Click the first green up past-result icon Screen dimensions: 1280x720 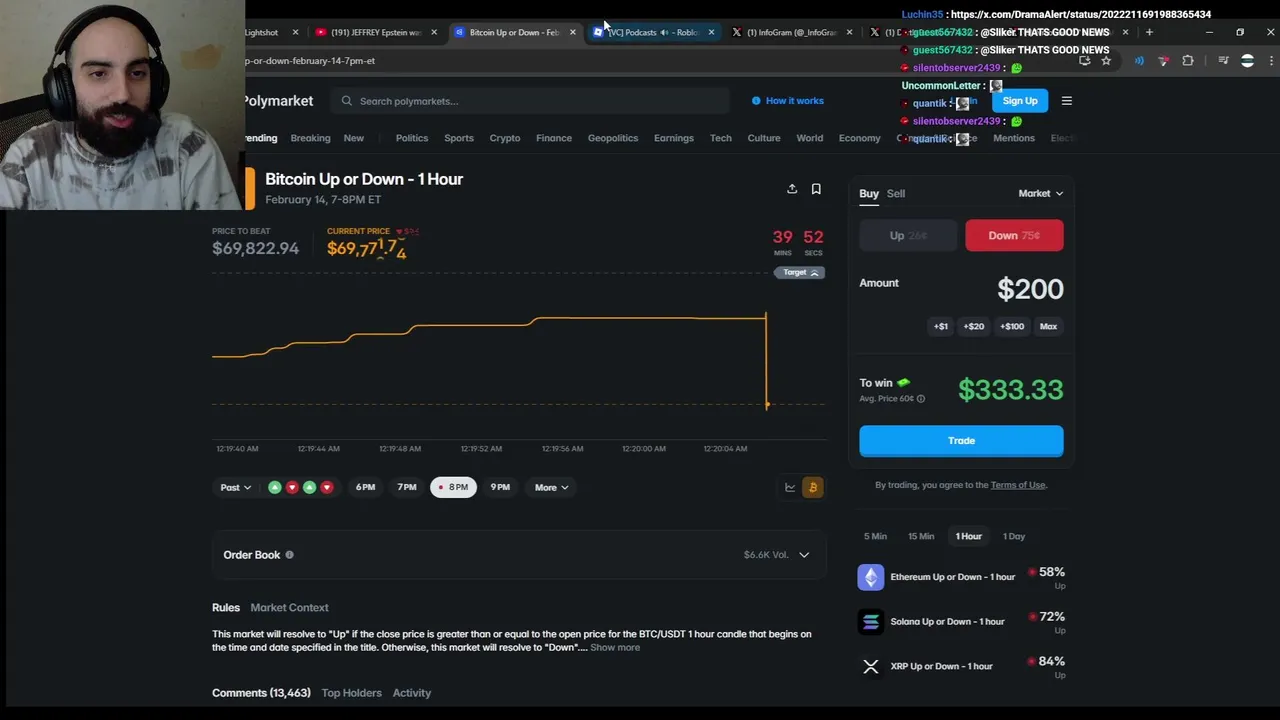(275, 487)
